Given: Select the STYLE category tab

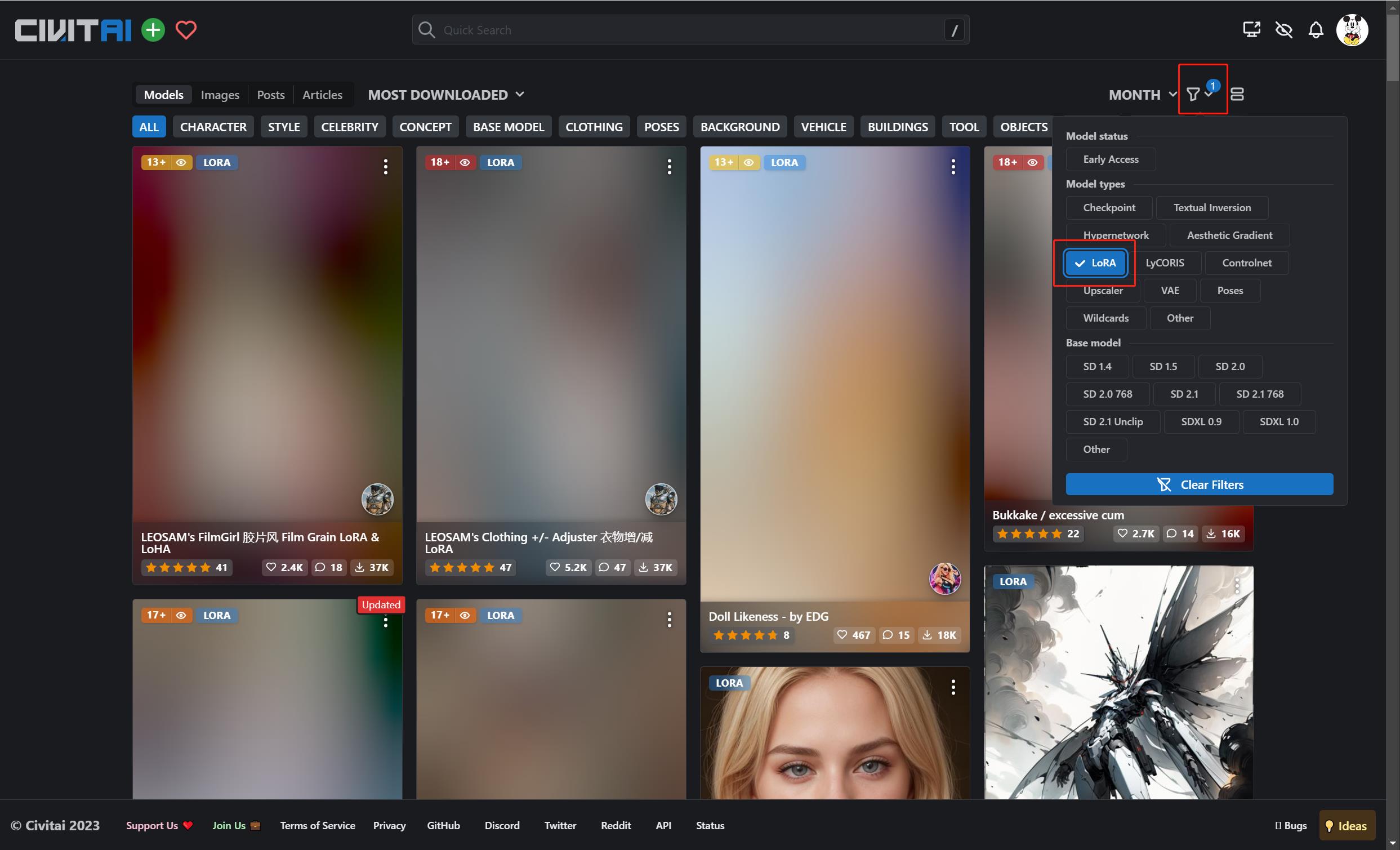Looking at the screenshot, I should tap(283, 126).
